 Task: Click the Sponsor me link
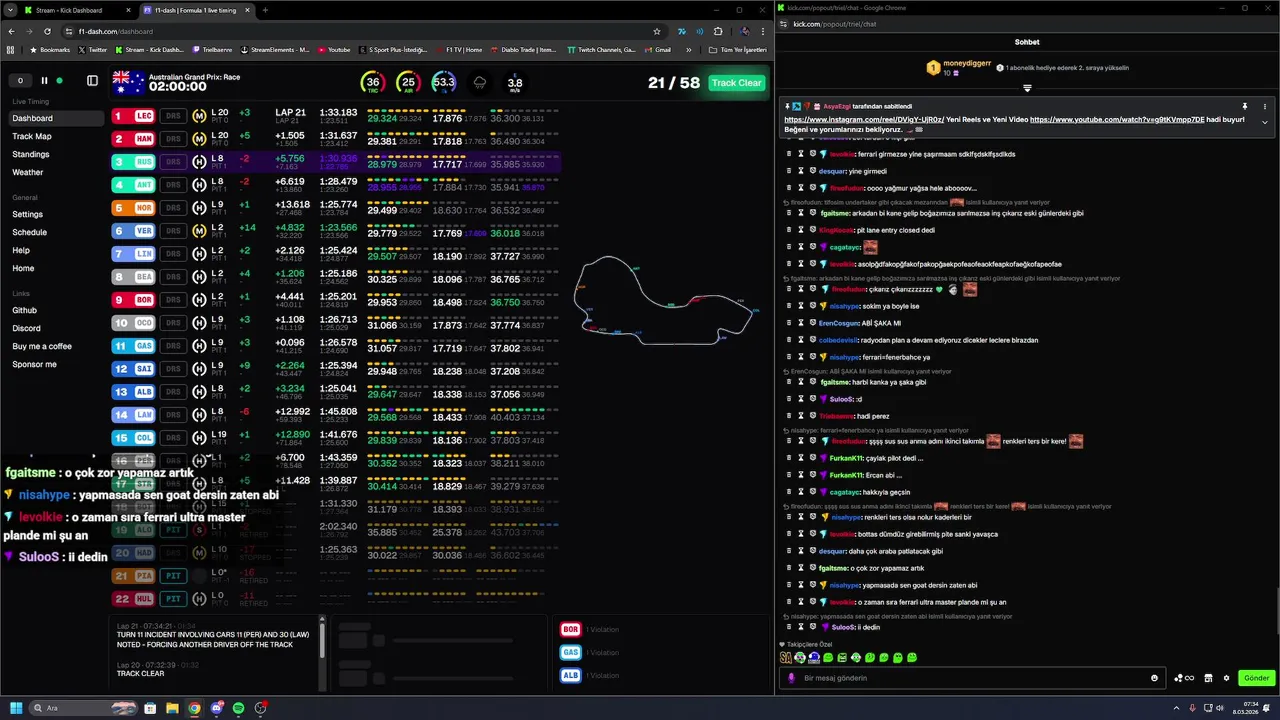tap(34, 364)
